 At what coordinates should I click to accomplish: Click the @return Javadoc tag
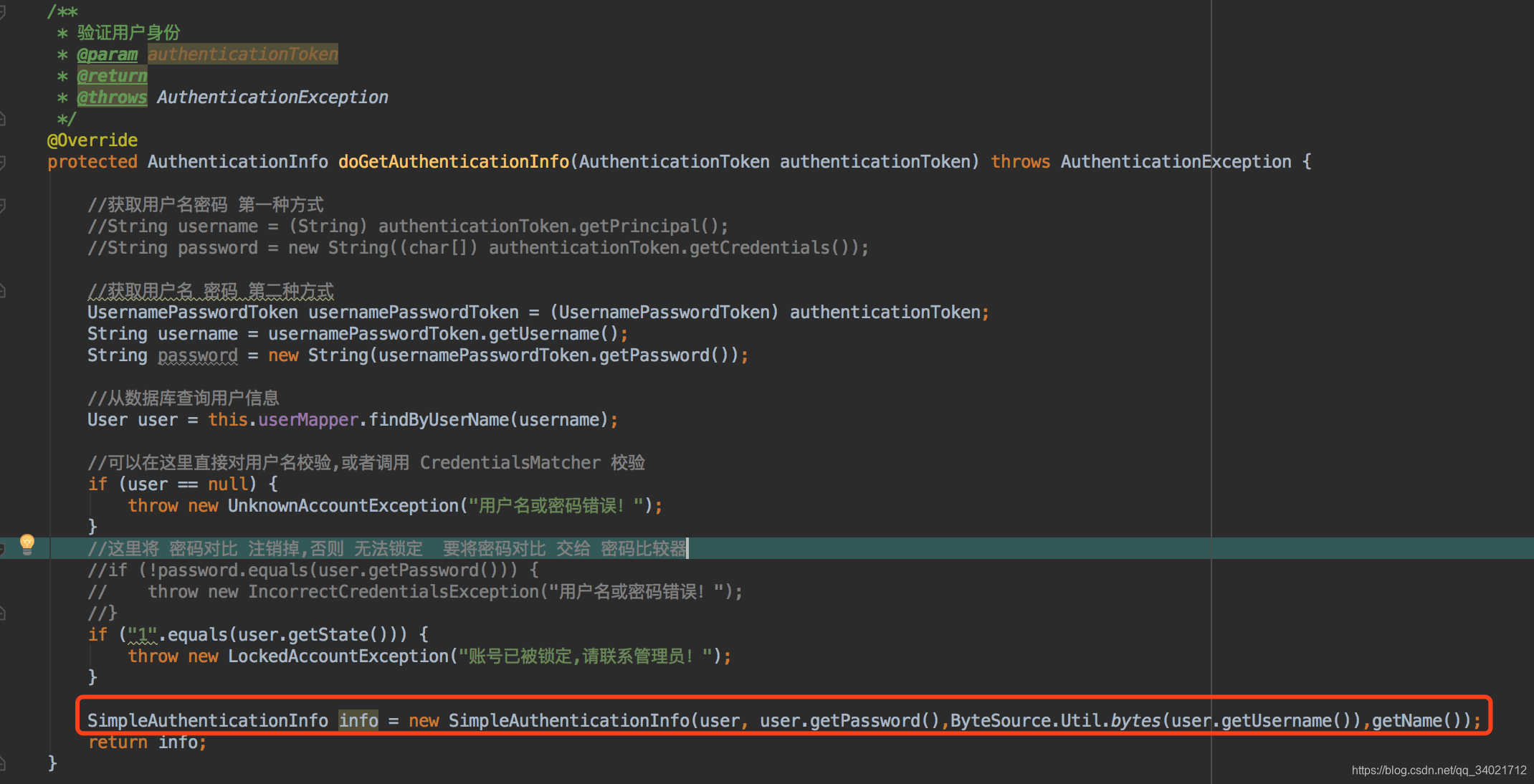tap(112, 76)
